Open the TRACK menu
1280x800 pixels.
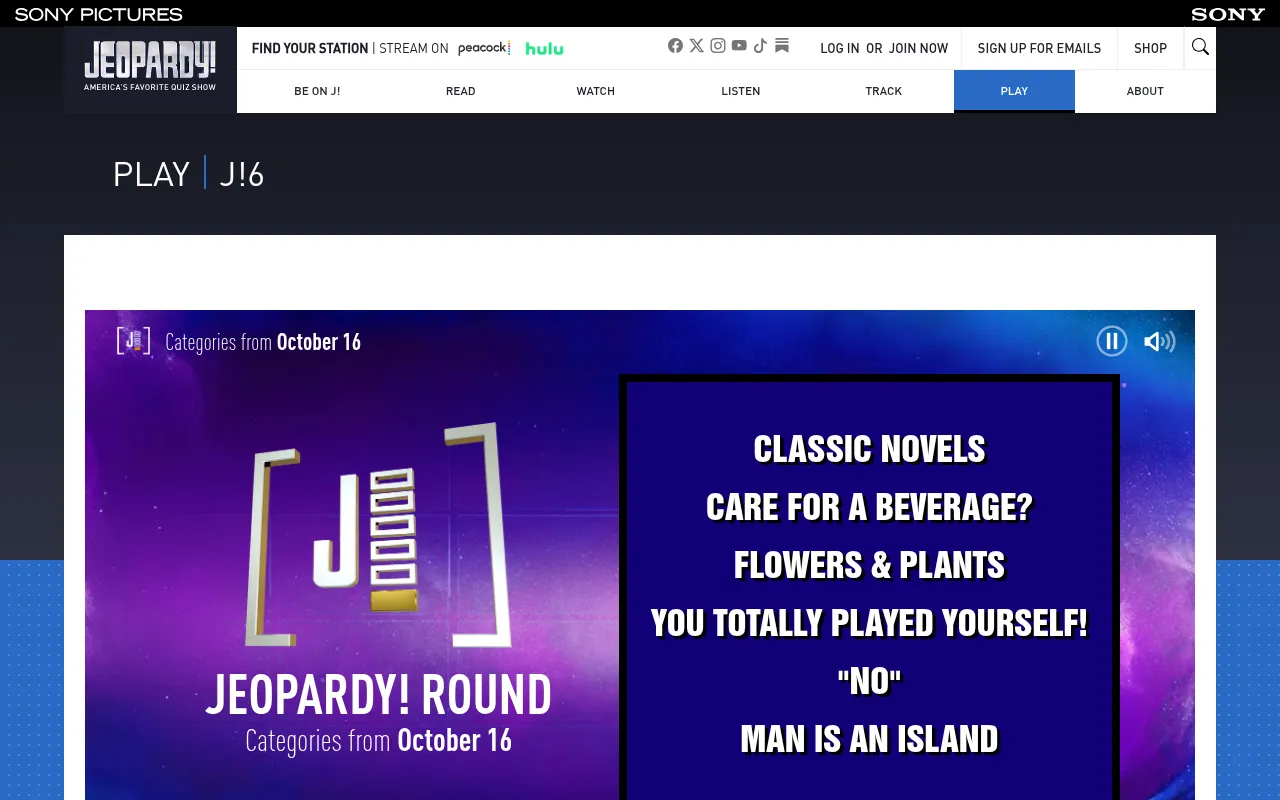tap(884, 91)
